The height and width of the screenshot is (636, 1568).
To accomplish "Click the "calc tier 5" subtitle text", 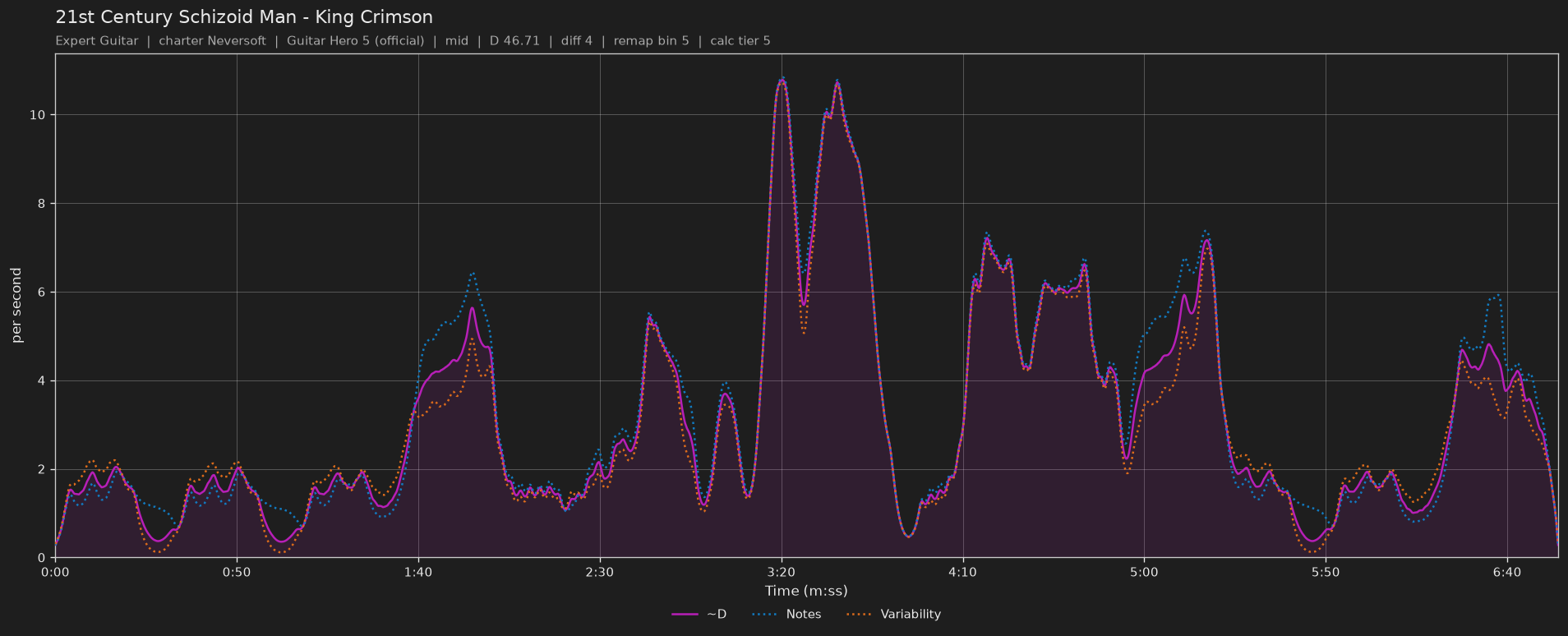I will (740, 41).
